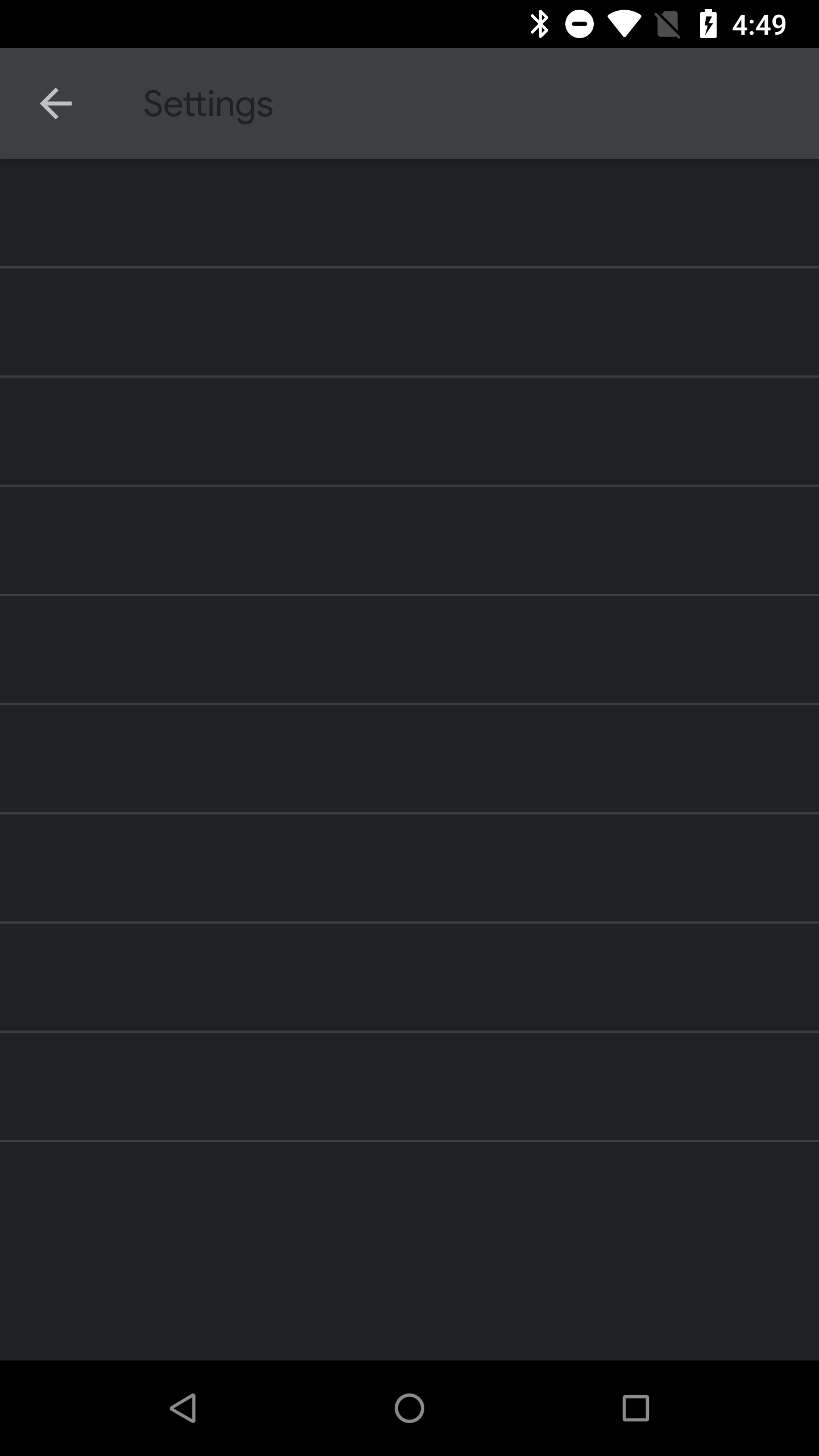Open recent apps with square button
This screenshot has width=819, height=1456.
[635, 1408]
